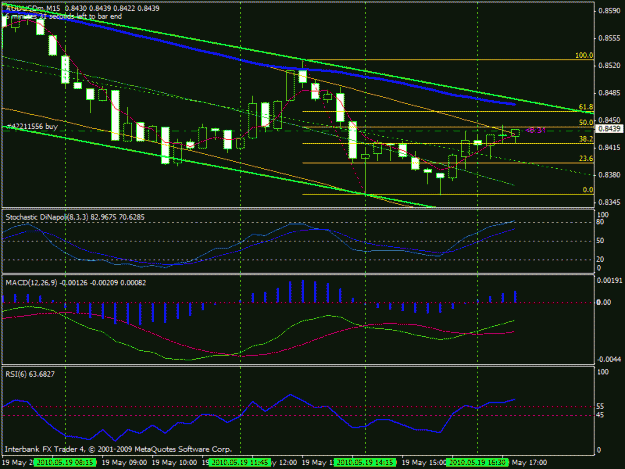Click price axis value 0.8590

pos(609,11)
